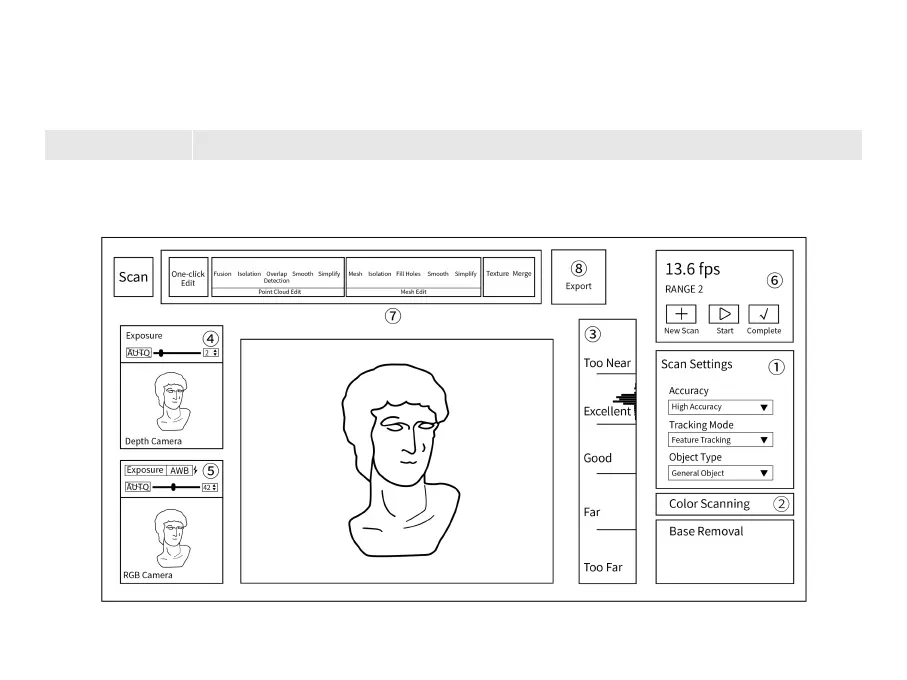Screen dimensions: 907x680
Task: Click the Point Cloud Edit group label
Action: 279,292
